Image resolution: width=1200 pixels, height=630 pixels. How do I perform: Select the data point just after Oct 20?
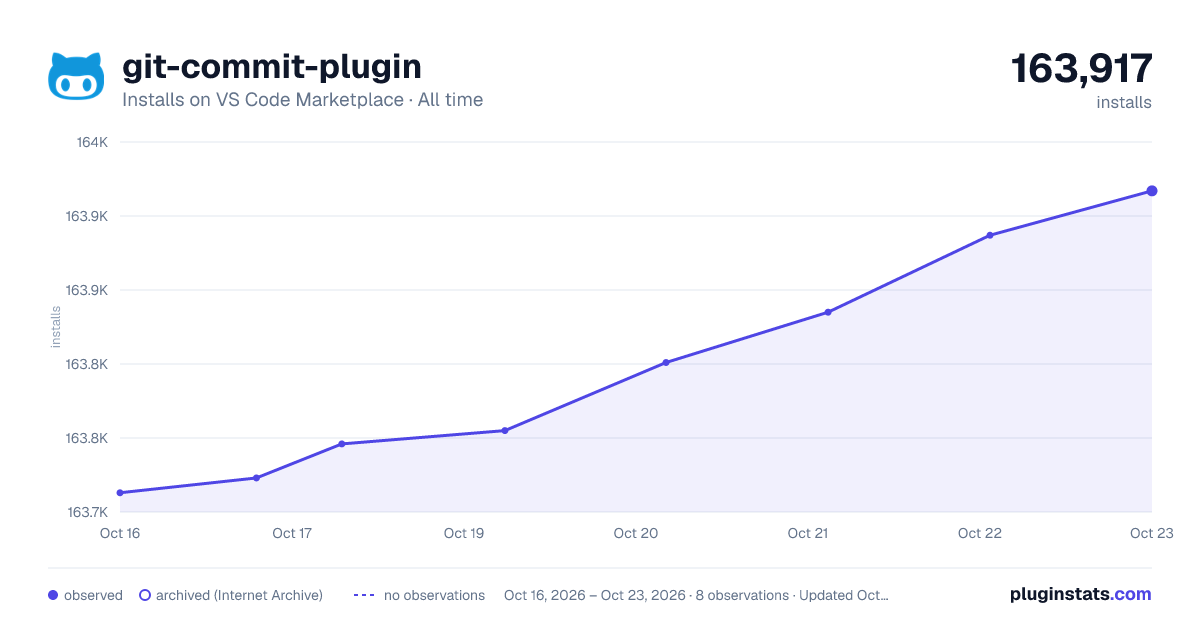coord(666,363)
